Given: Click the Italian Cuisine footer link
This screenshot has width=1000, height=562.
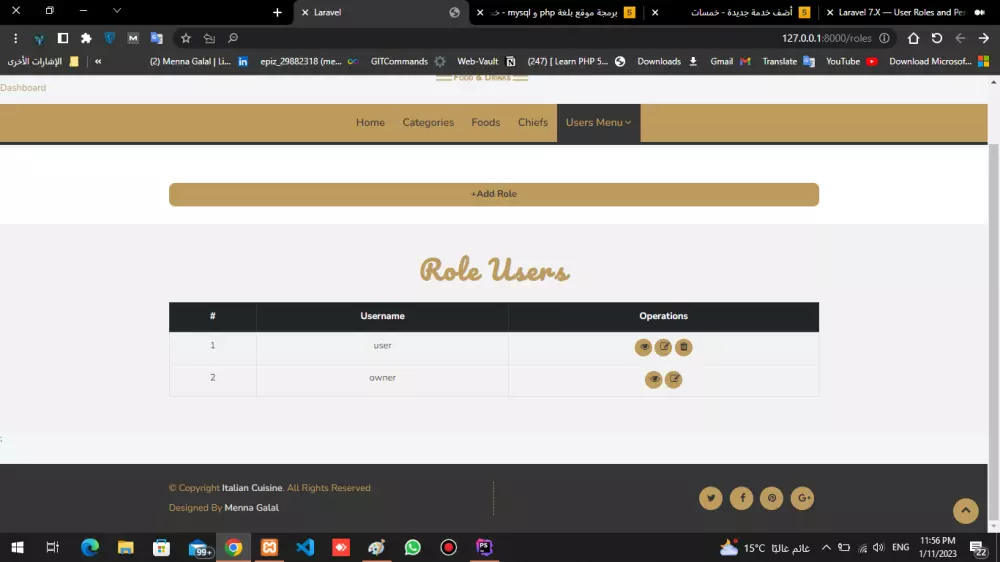Looking at the screenshot, I should point(252,488).
